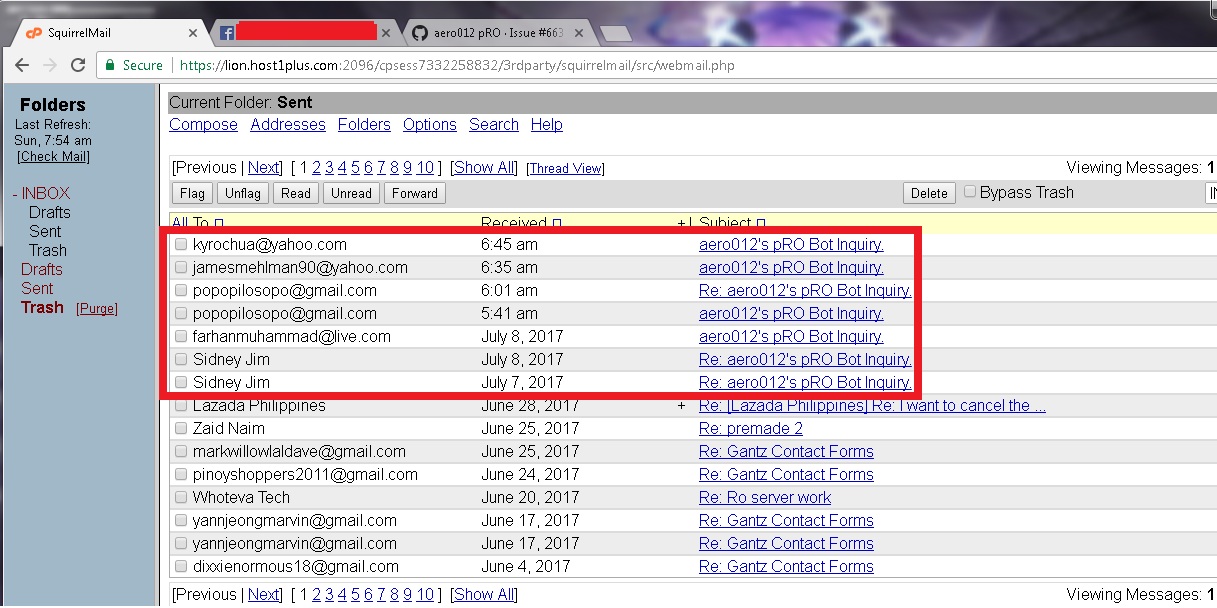
Task: Click Next above the message list
Action: [x=264, y=167]
